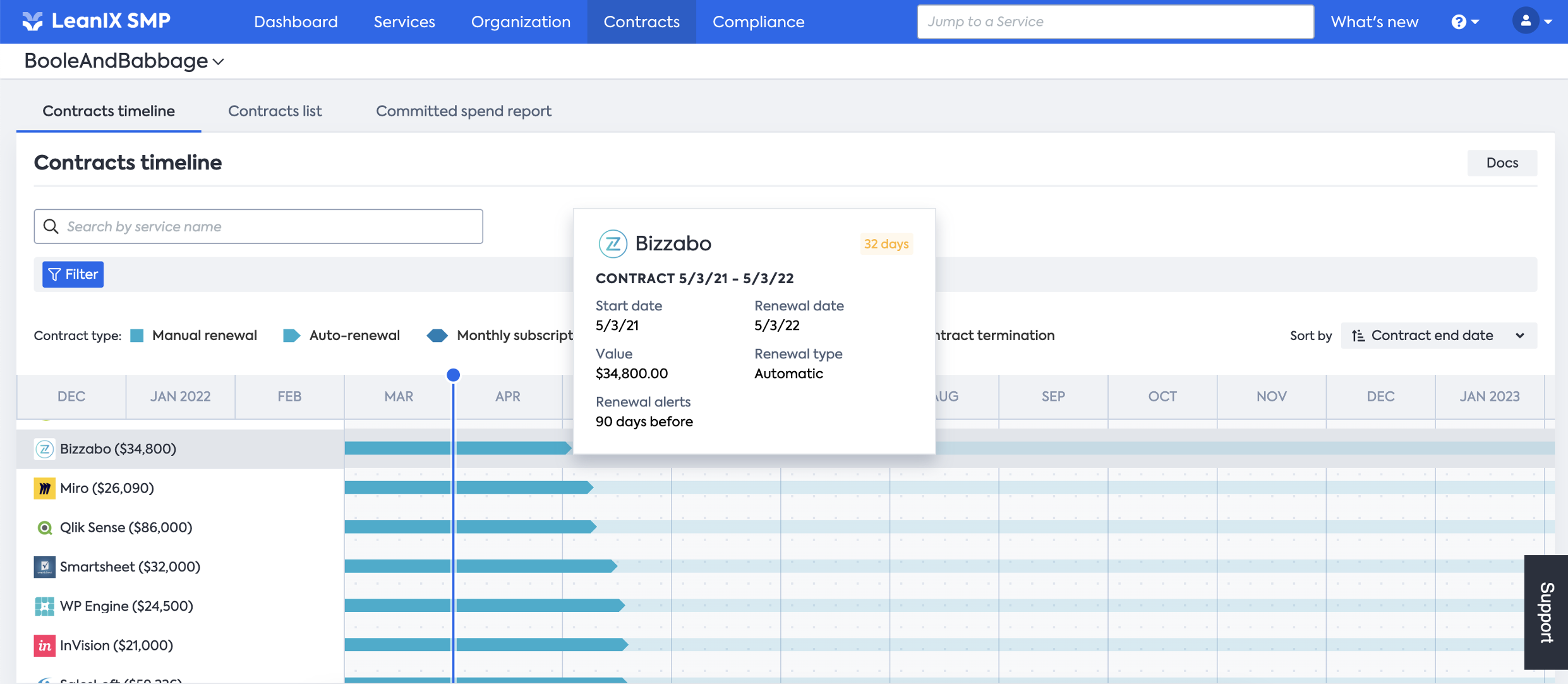Image resolution: width=1568 pixels, height=684 pixels.
Task: Go to the Compliance menu
Action: click(x=758, y=21)
